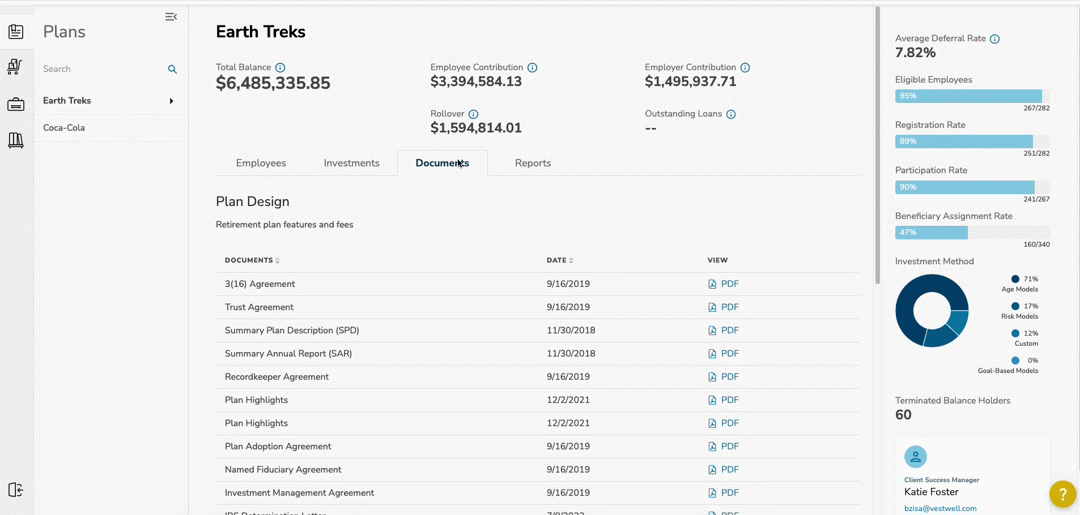Screen dimensions: 1080x515
Task: Click PDF icon for Summary Annual Report (SAR)
Action: coord(713,353)
